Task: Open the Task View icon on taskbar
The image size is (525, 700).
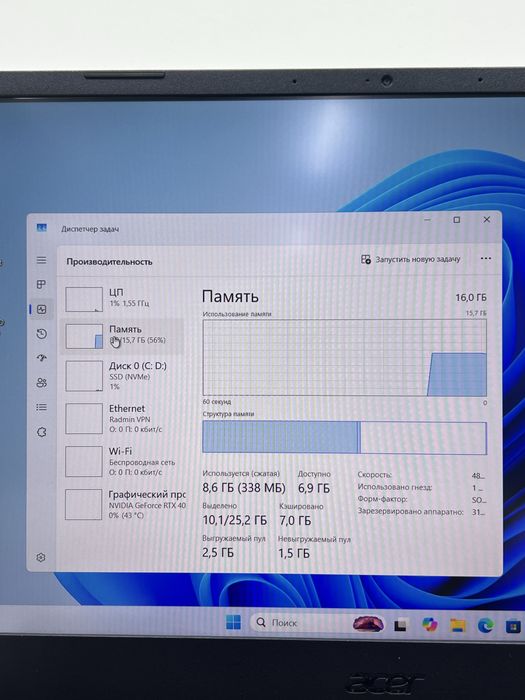Action: pyautogui.click(x=400, y=625)
